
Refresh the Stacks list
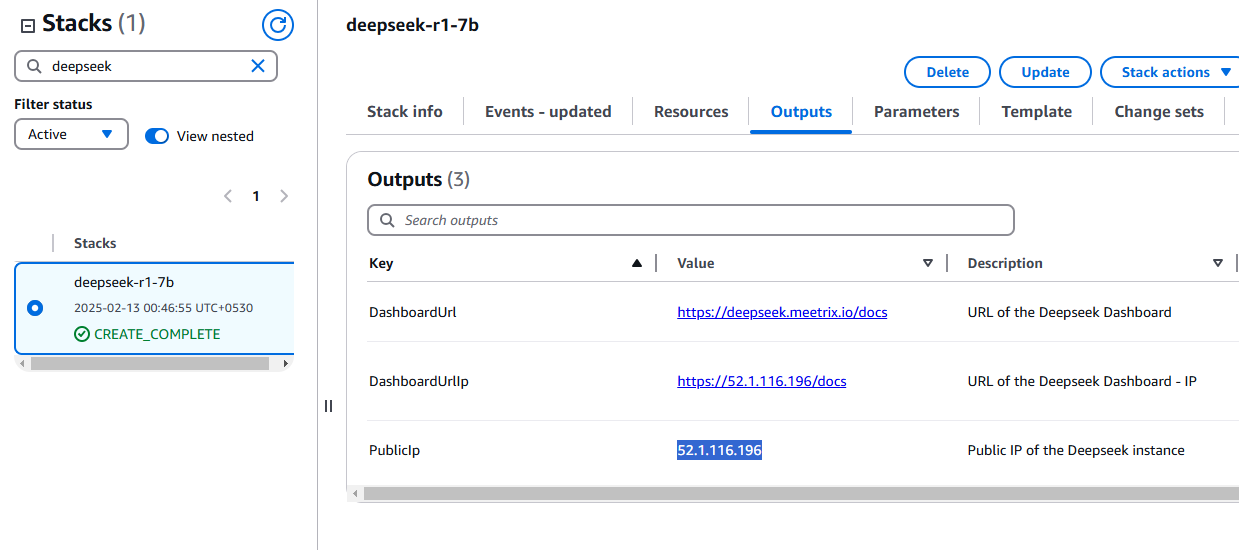click(x=277, y=25)
